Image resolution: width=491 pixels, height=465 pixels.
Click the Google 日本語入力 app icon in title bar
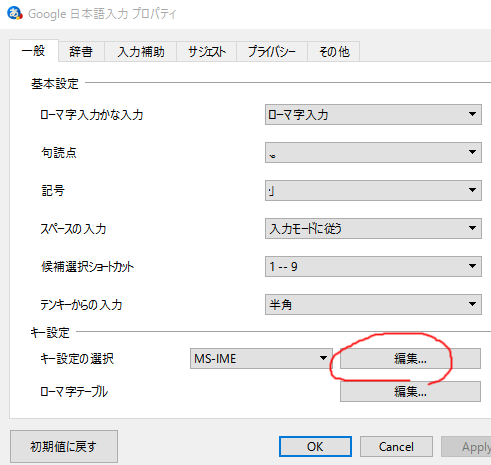point(15,13)
